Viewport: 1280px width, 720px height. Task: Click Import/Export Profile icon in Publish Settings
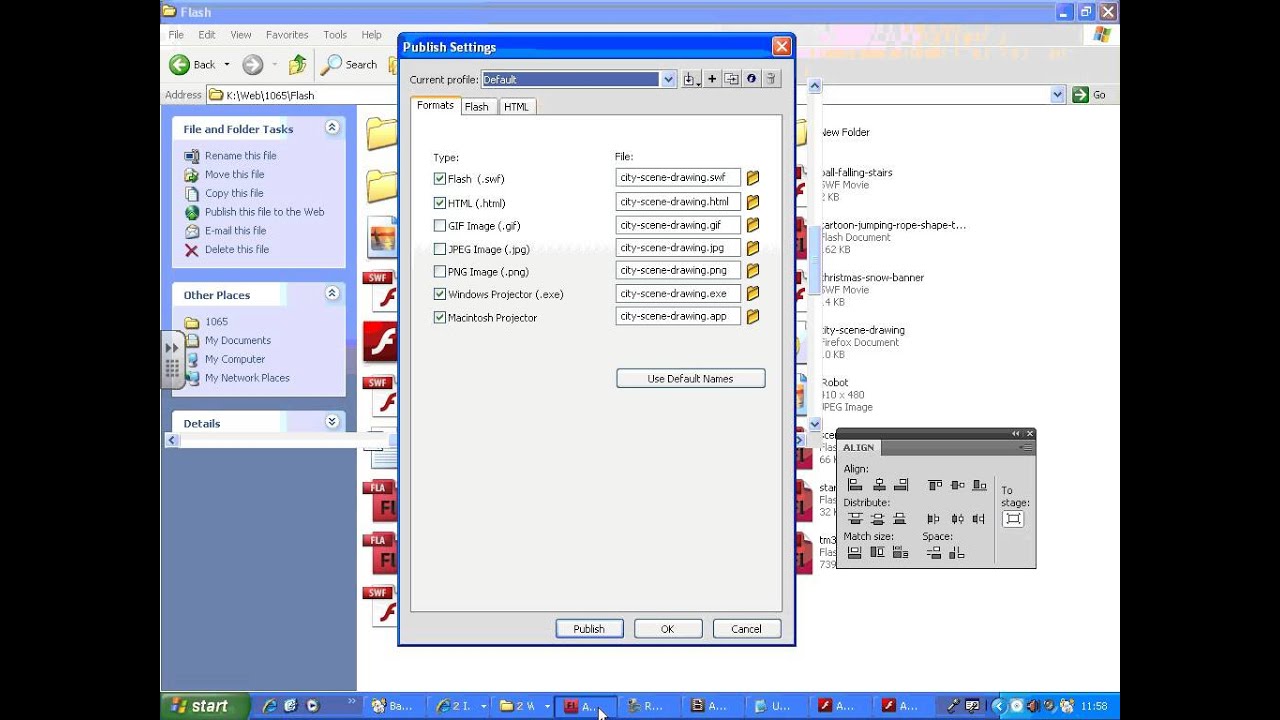pos(692,79)
